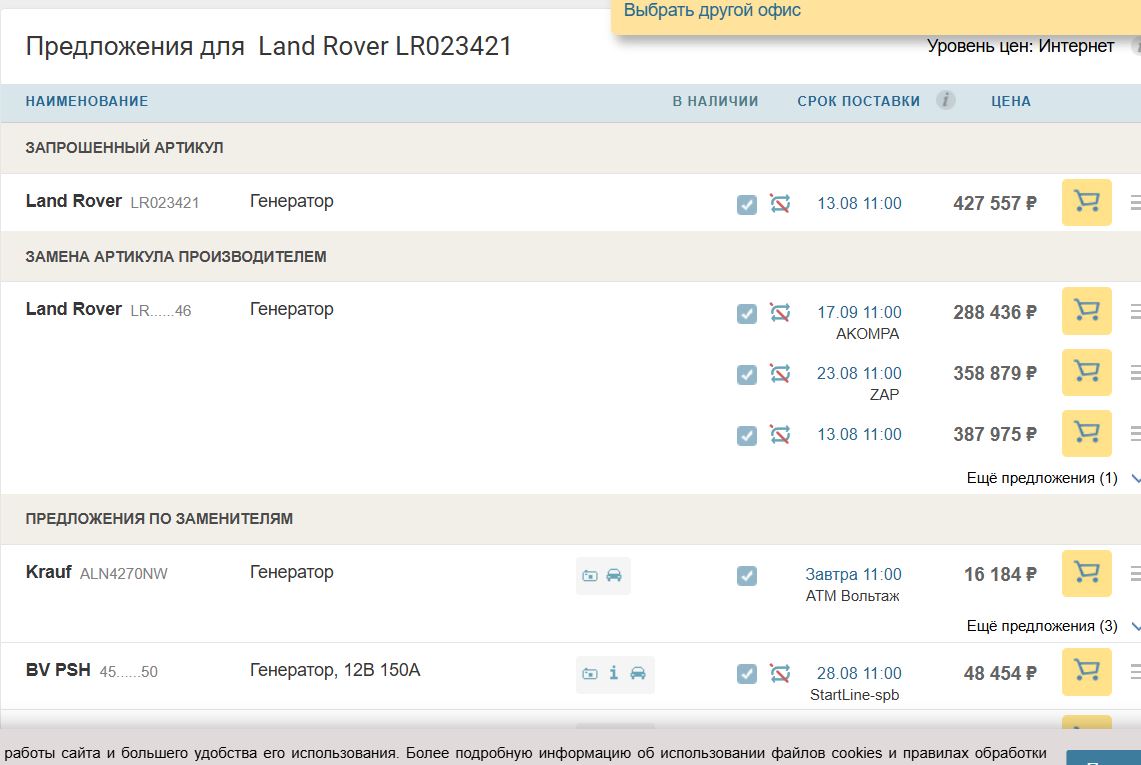The height and width of the screenshot is (765, 1141).
Task: Toggle in-stock checkbox for 427 557 ₽ offer
Action: 747,205
